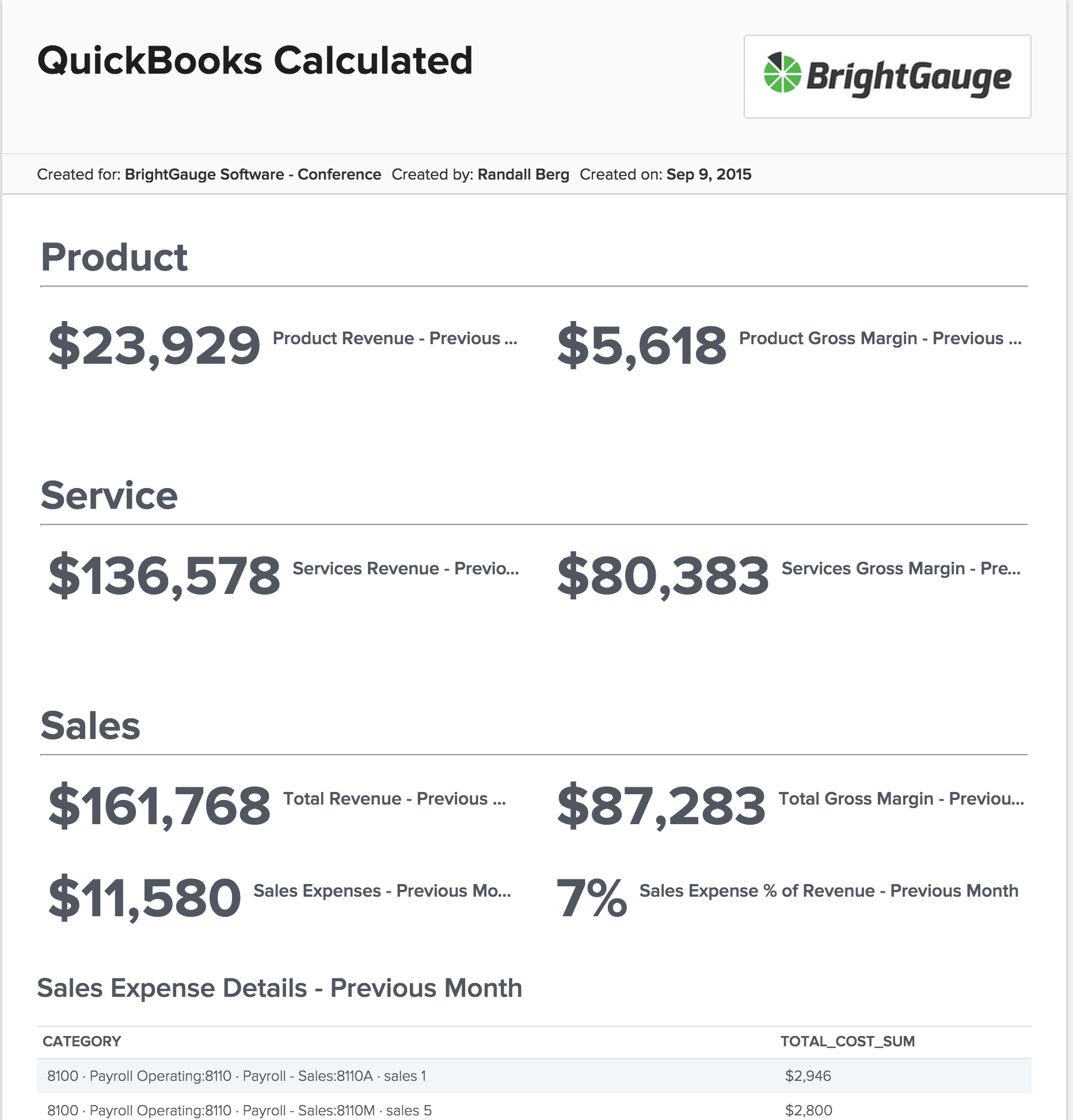Click the CATEGORY column header
This screenshot has width=1073, height=1120.
pyautogui.click(x=82, y=1041)
